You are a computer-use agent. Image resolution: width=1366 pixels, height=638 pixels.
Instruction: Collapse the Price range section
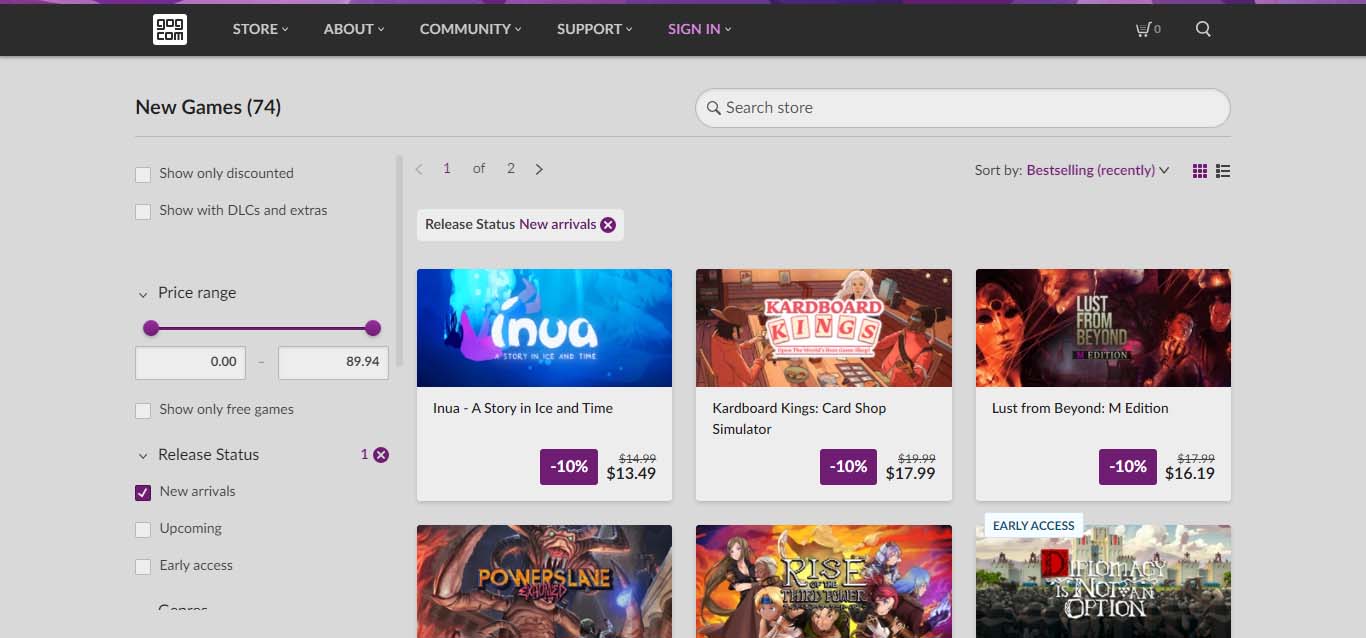coord(143,293)
